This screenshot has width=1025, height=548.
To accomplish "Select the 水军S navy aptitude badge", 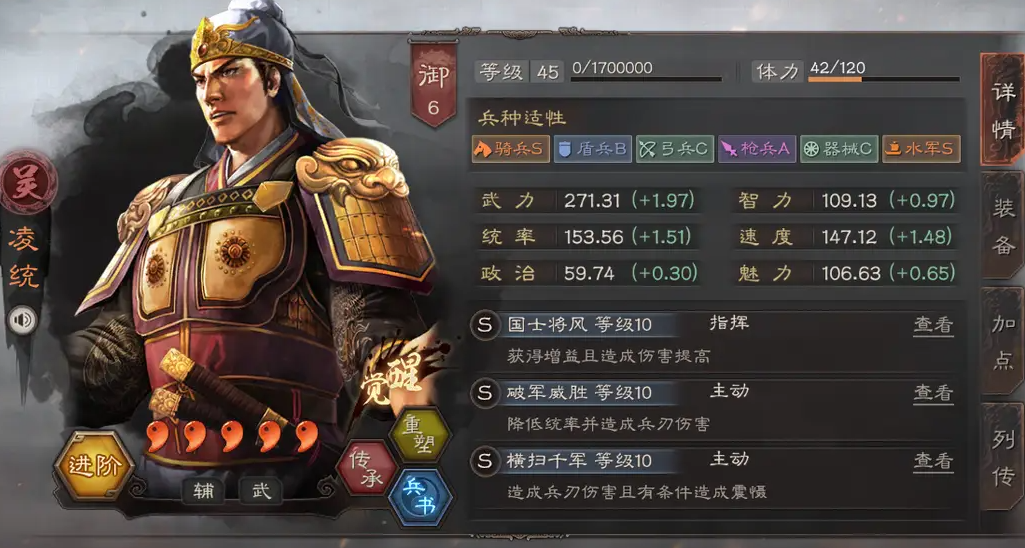I will [921, 149].
